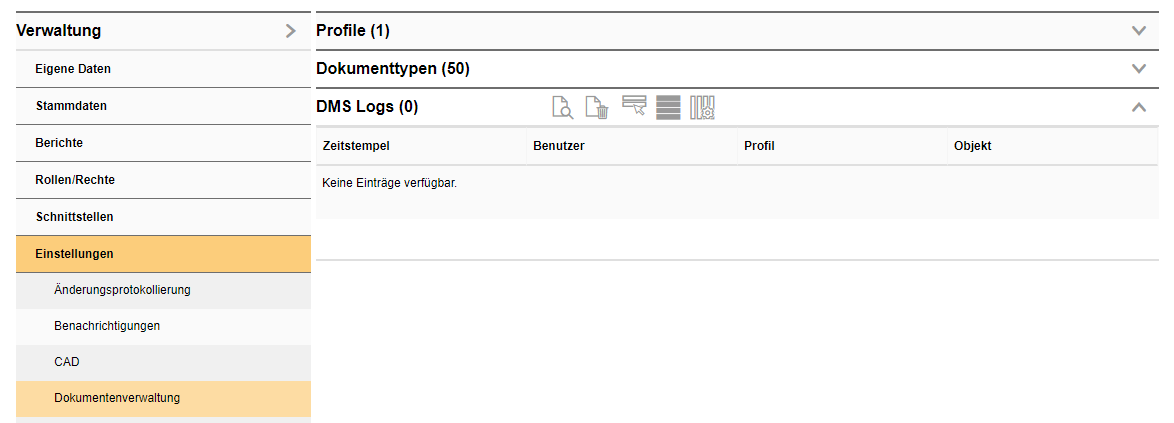Select Einstellungen menu item
This screenshot has width=1174, height=423.
[163, 254]
